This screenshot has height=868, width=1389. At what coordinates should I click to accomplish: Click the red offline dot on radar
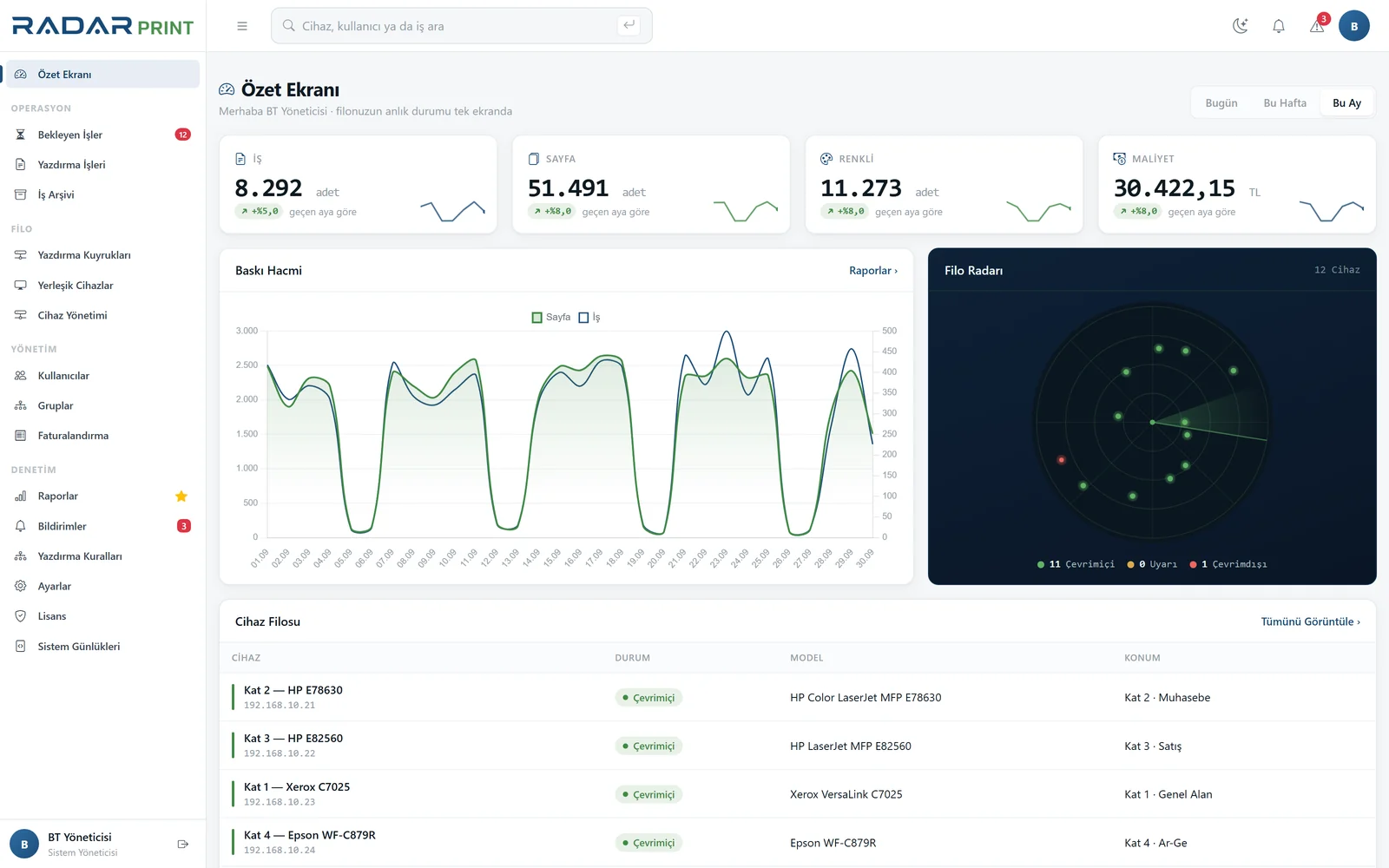pos(1061,459)
